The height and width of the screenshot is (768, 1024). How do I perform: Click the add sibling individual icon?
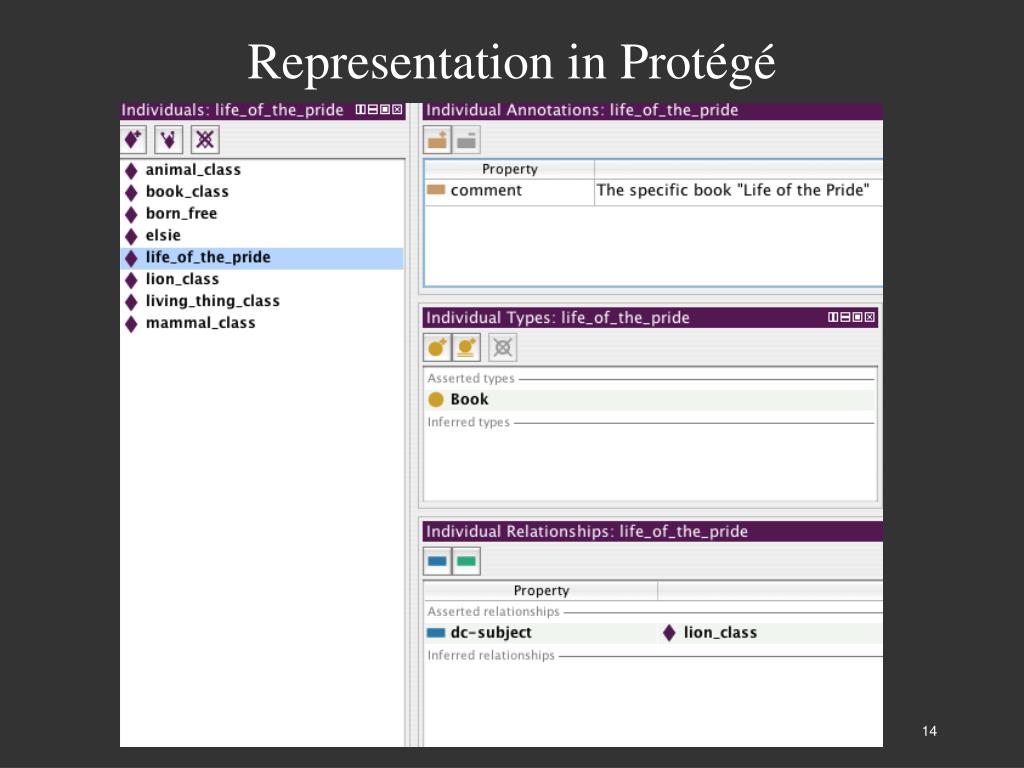[x=168, y=139]
